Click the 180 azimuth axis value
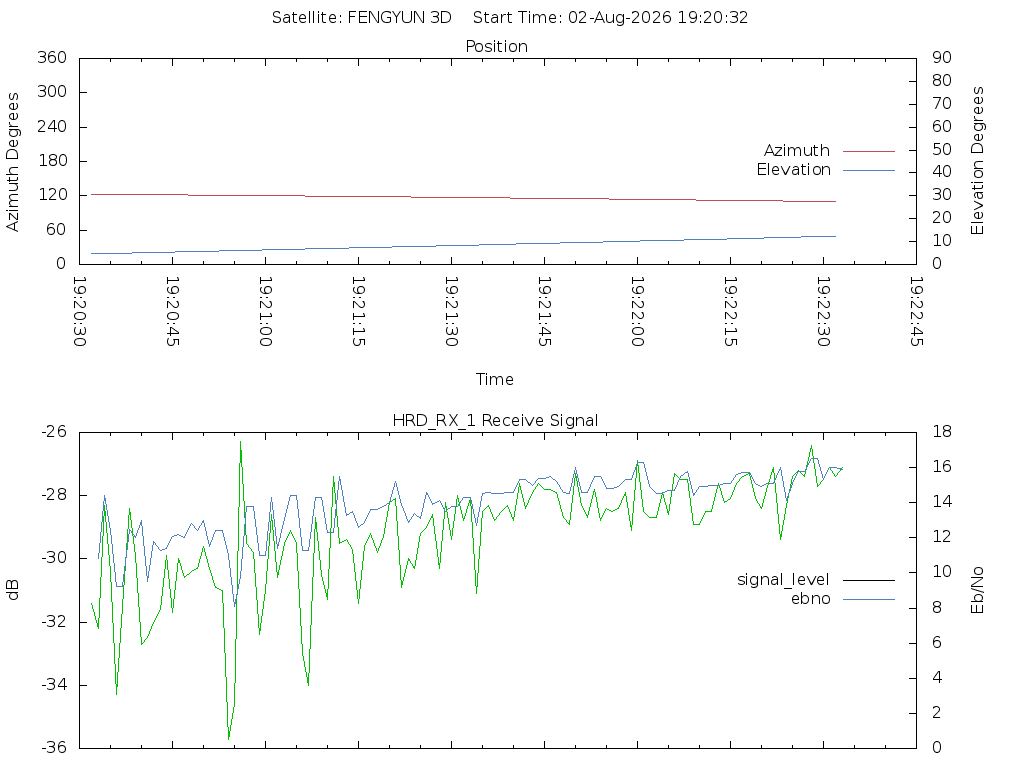 (52, 161)
